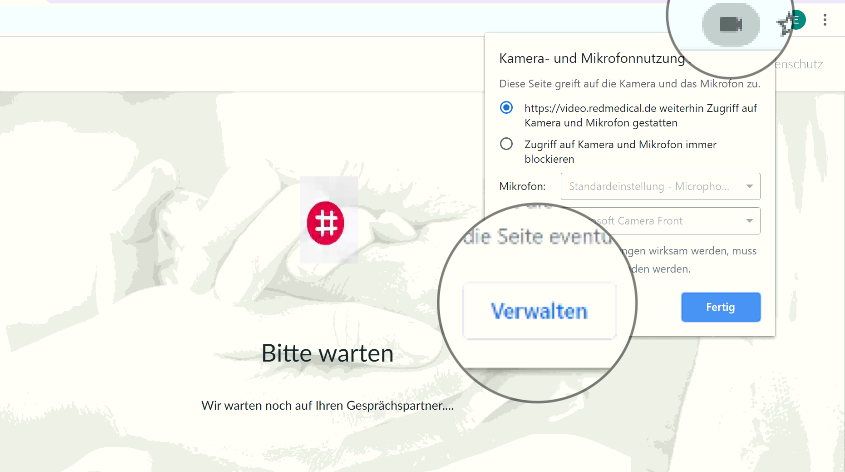Click the red hashtag logo
The image size is (845, 472).
pyautogui.click(x=326, y=222)
